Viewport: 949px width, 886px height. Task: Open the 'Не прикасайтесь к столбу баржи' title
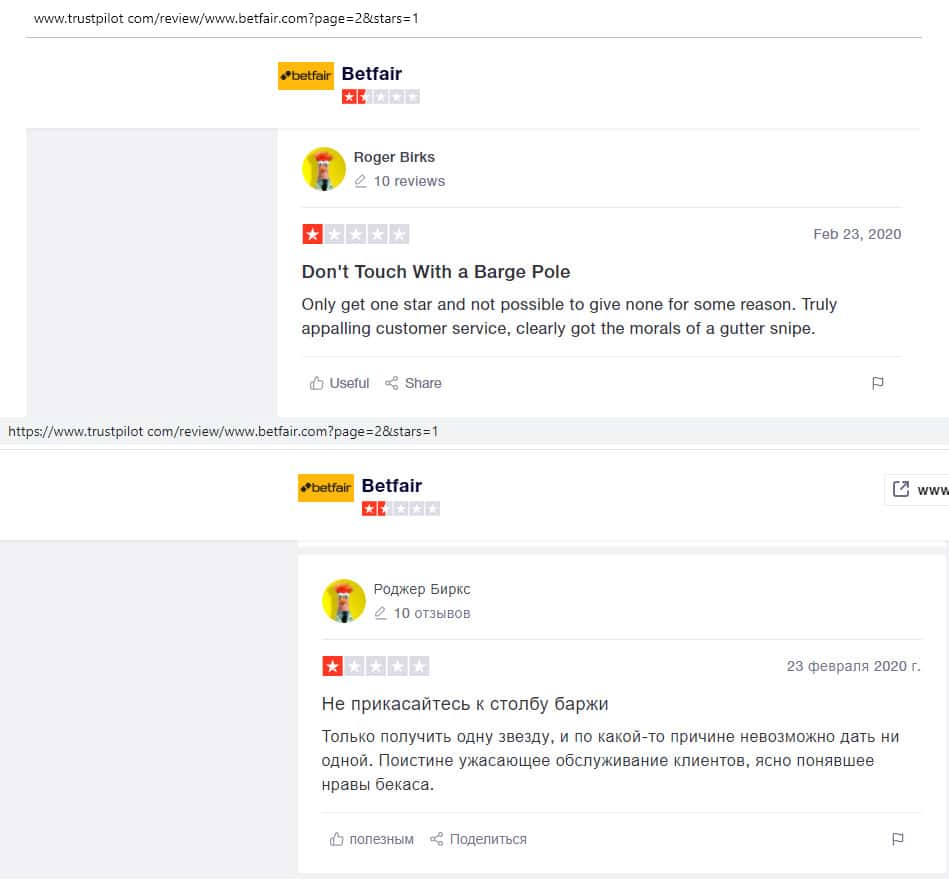pos(465,704)
